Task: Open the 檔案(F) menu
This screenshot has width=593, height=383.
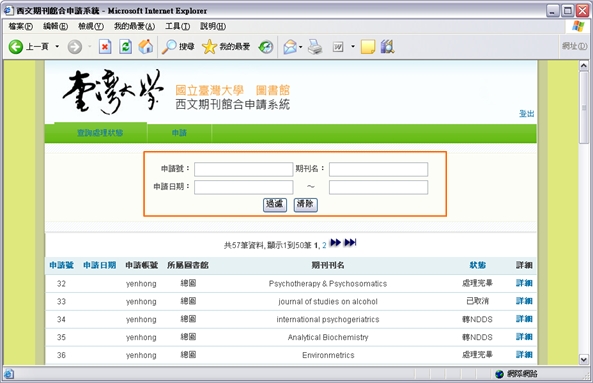Action: tap(21, 26)
